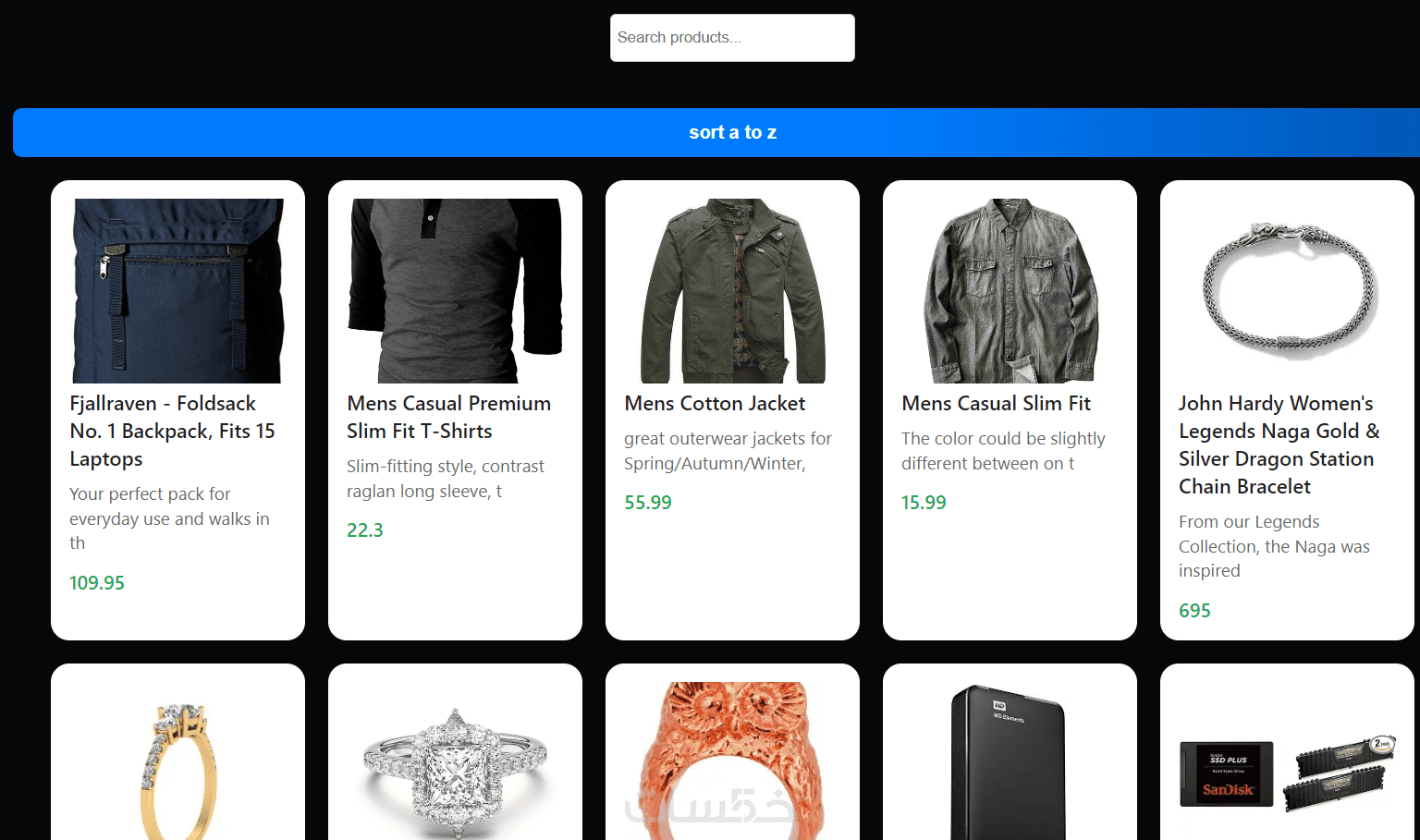This screenshot has width=1420, height=840.
Task: Select the green Mens Cotton Jacket image
Action: point(732,290)
